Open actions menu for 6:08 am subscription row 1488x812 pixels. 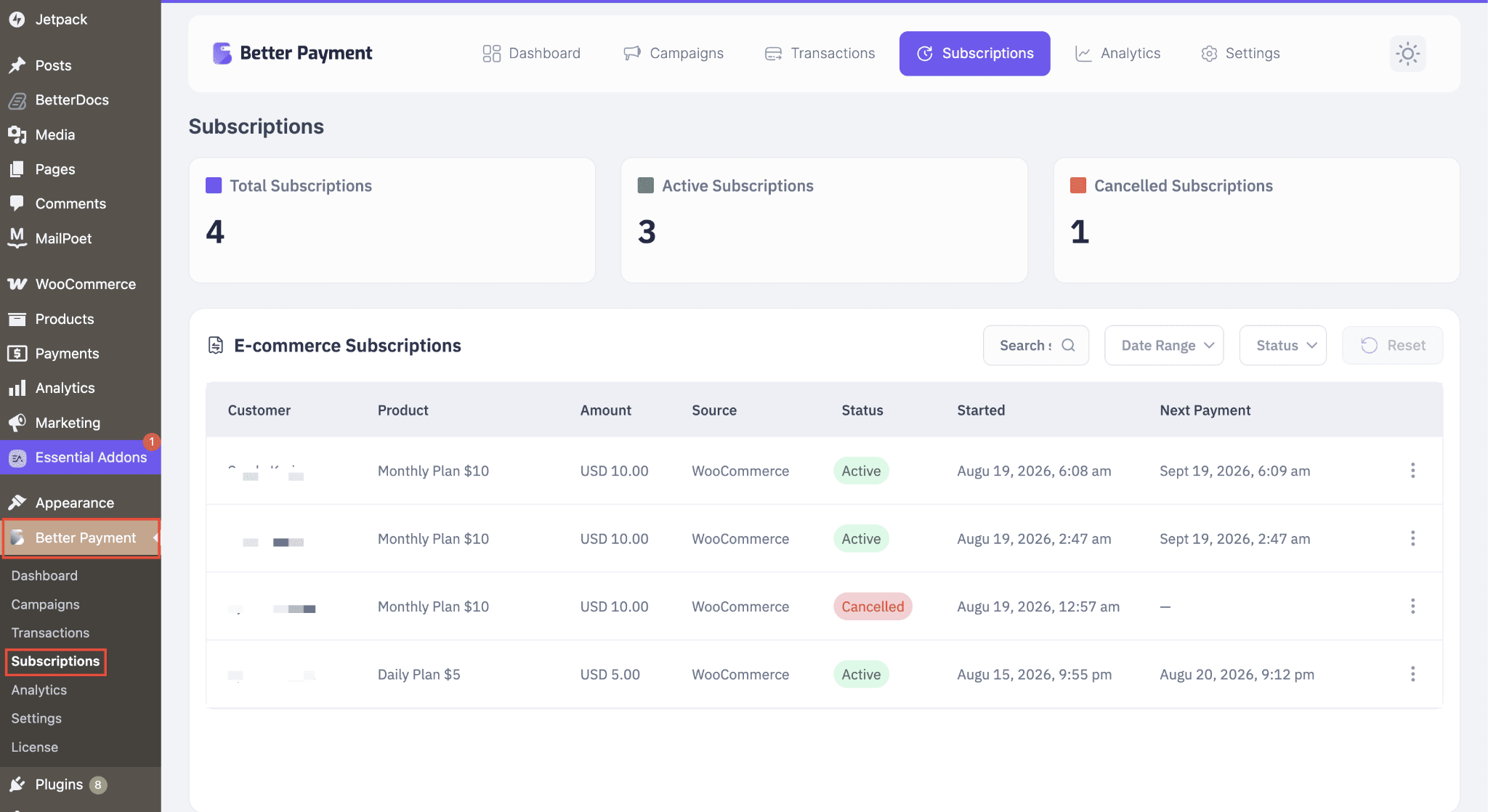(x=1413, y=471)
